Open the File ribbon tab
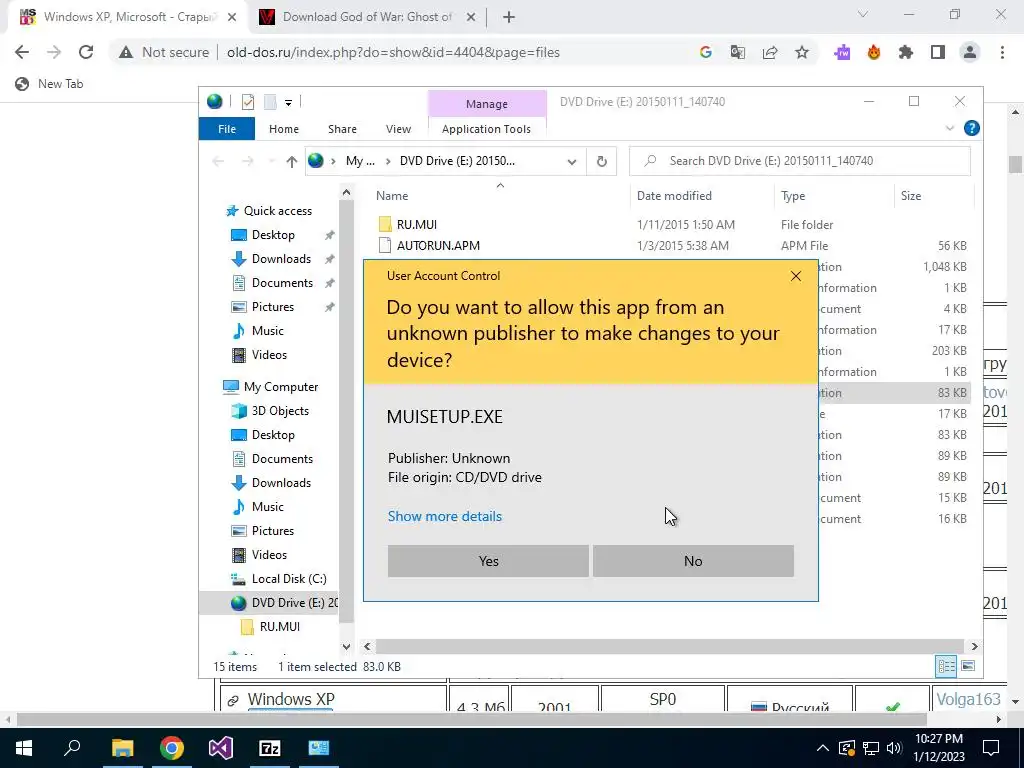The image size is (1024, 768). point(227,129)
